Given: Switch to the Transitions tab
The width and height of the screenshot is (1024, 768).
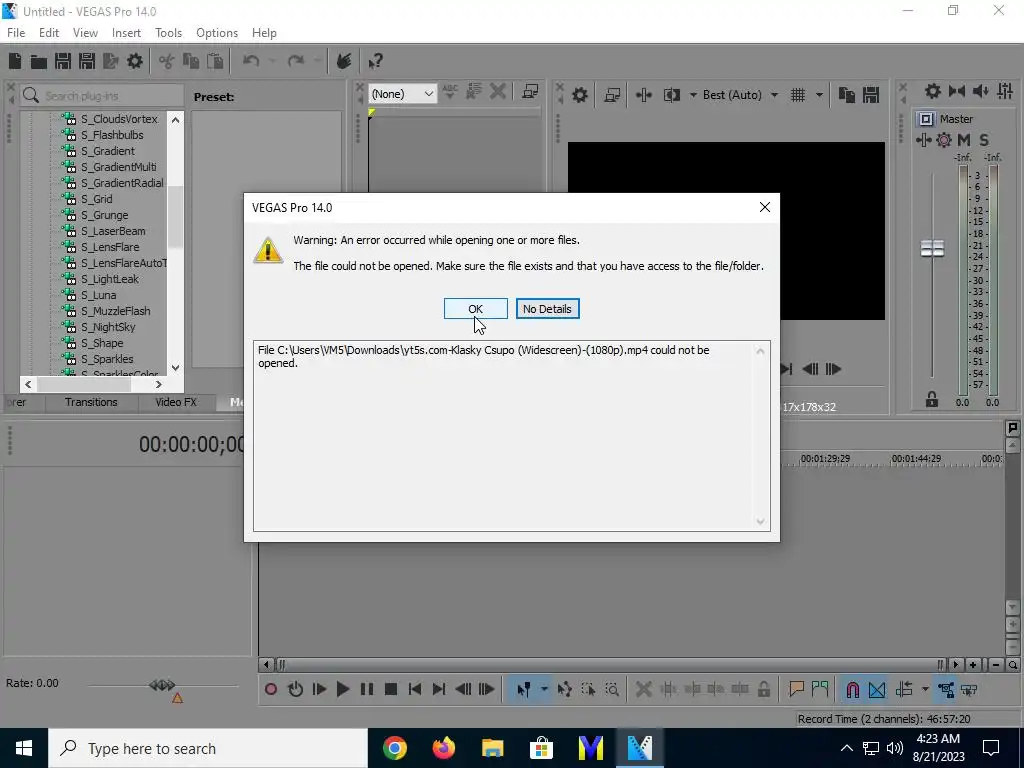Looking at the screenshot, I should point(91,402).
